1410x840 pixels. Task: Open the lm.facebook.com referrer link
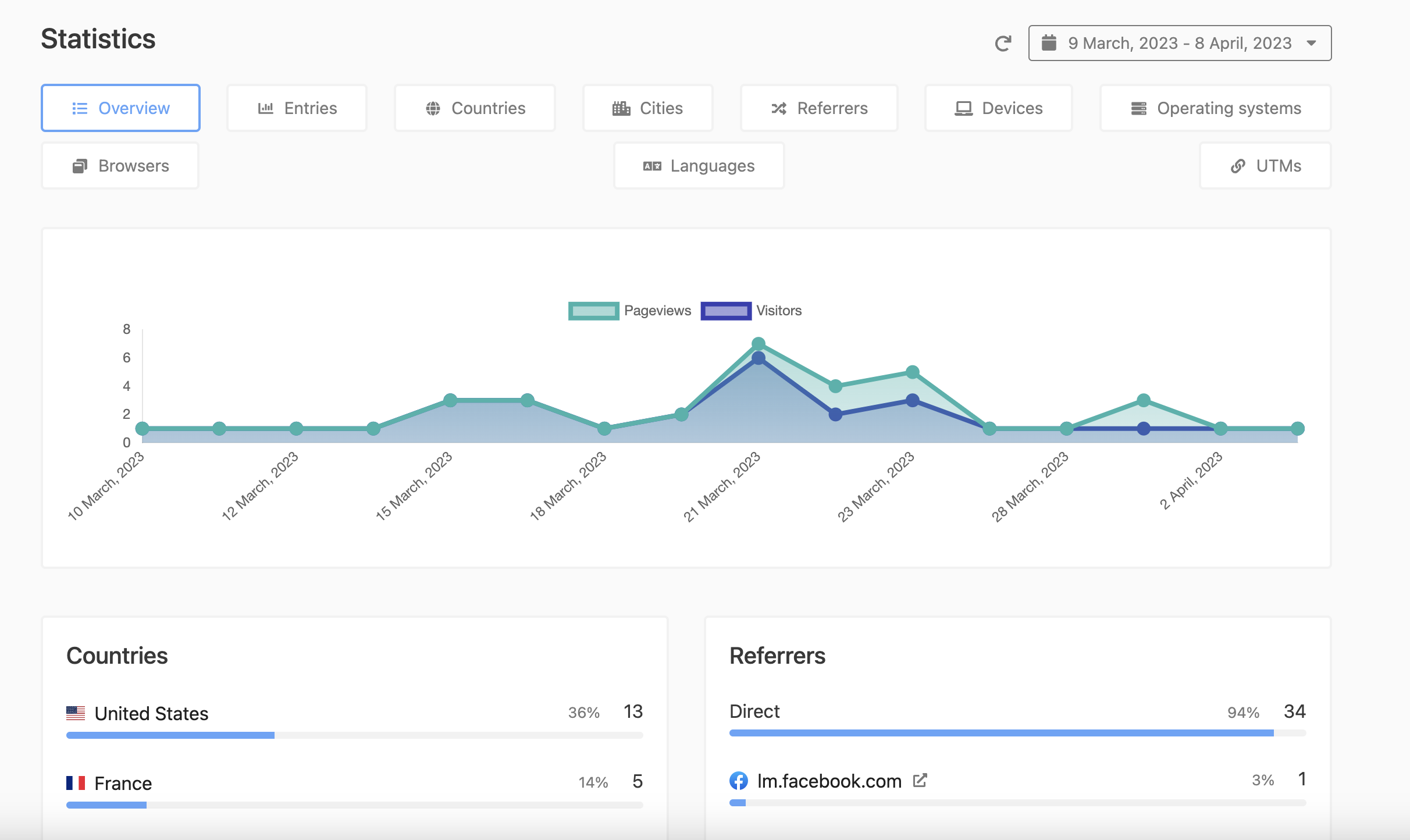point(829,781)
